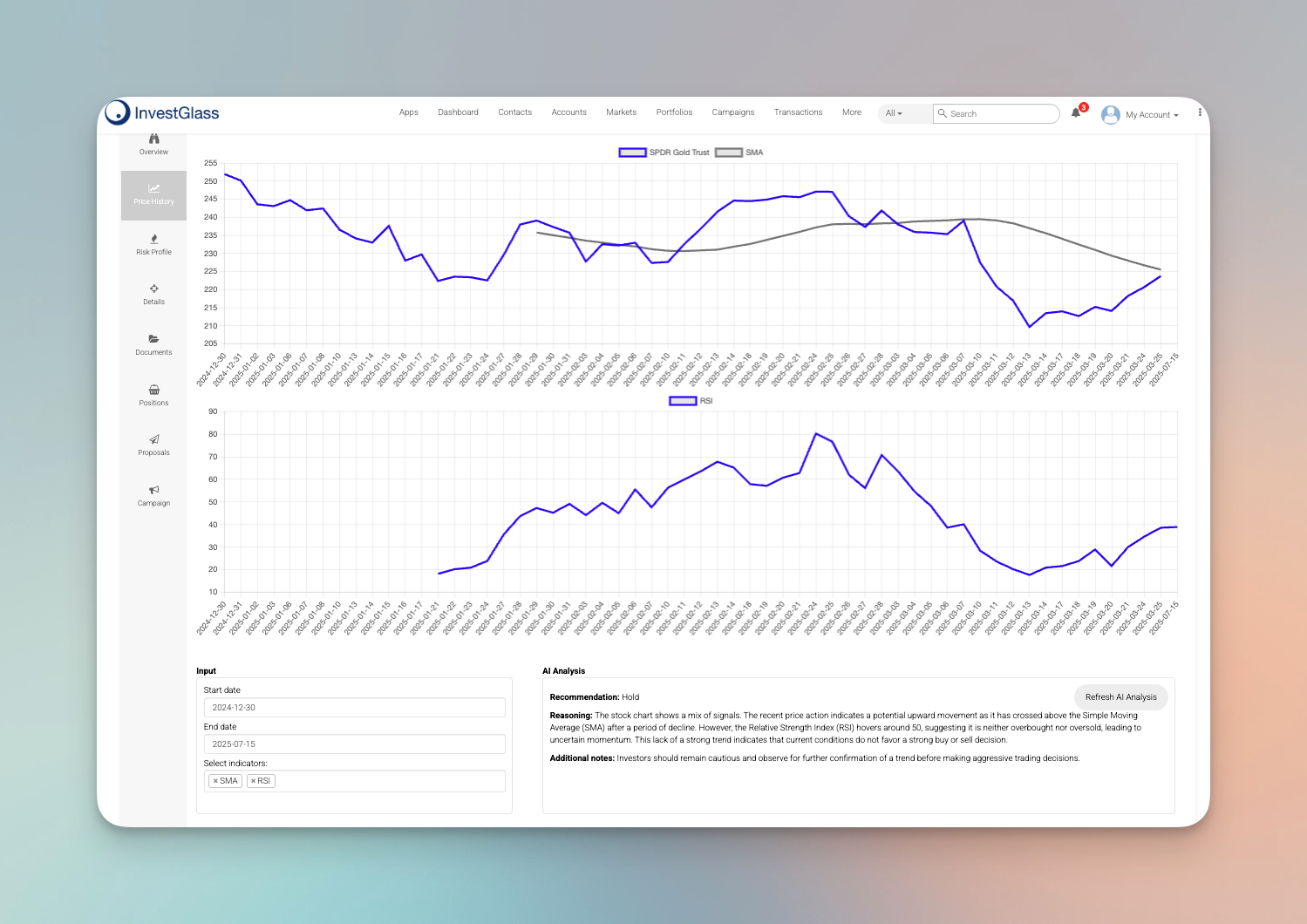Switch to the Markets menu item
Screen dimensions: 1307x924
coord(621,112)
